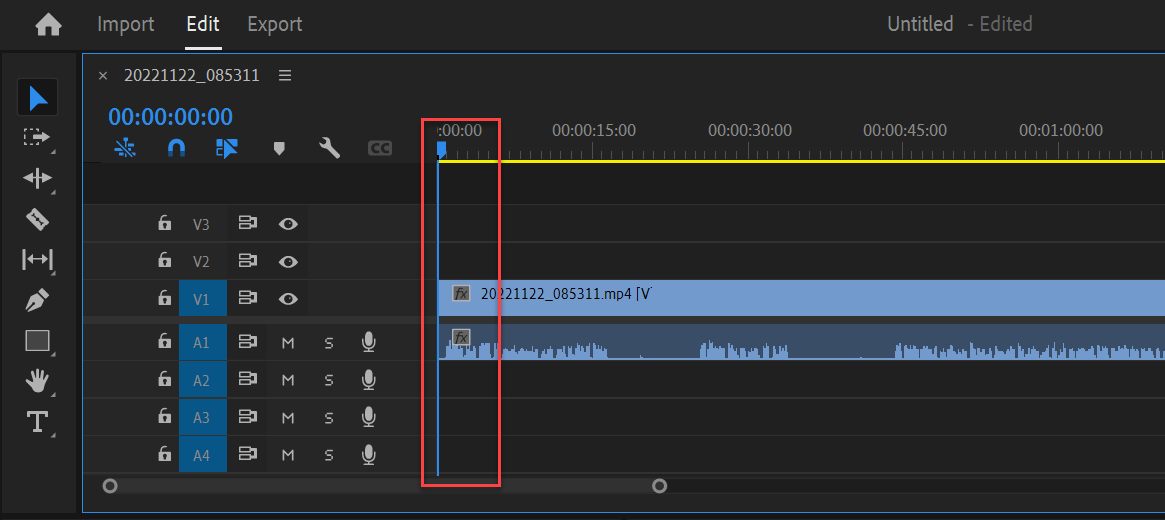Open Timeline Display Settings wrench

click(329, 149)
